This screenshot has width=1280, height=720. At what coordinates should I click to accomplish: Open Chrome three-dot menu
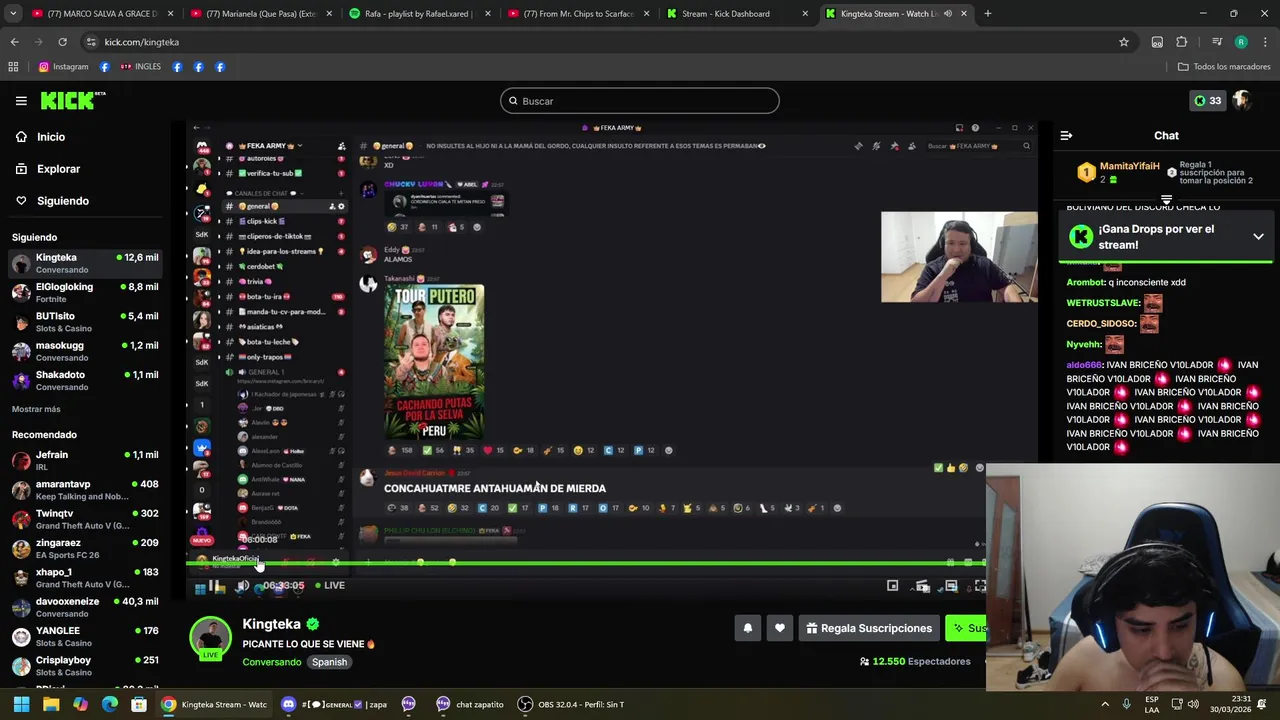(x=1265, y=42)
